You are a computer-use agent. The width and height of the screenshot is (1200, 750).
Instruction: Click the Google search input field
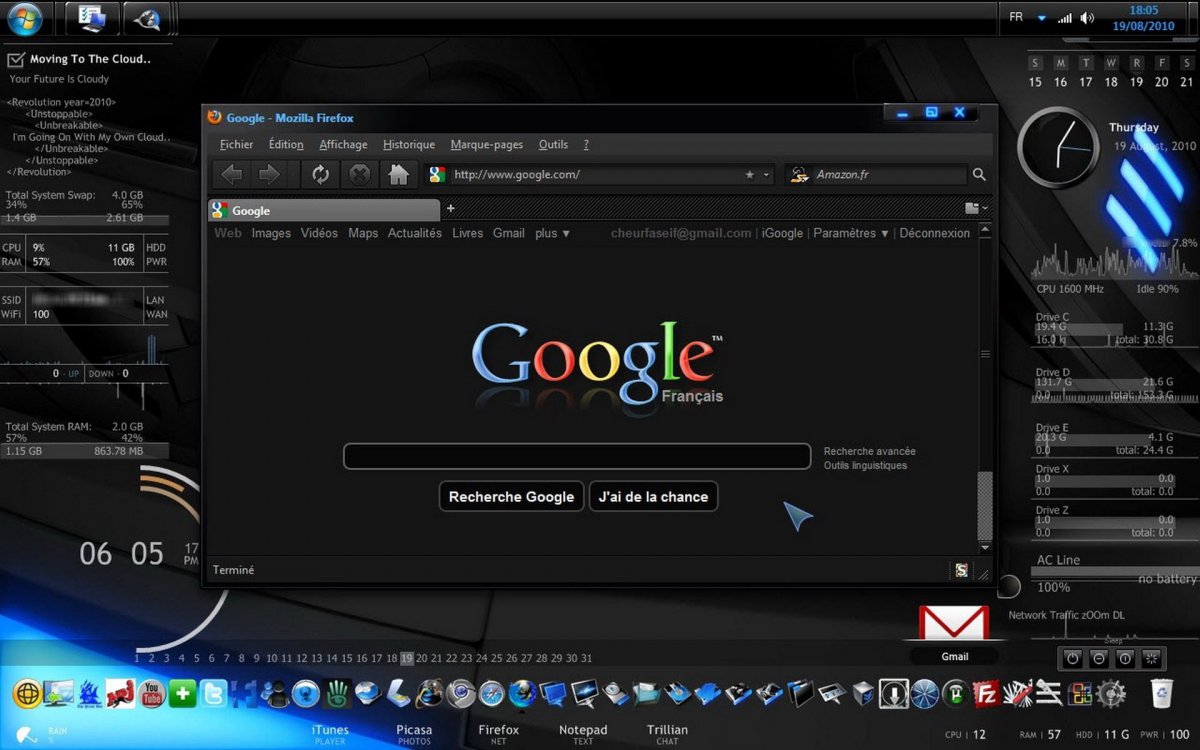(x=577, y=456)
